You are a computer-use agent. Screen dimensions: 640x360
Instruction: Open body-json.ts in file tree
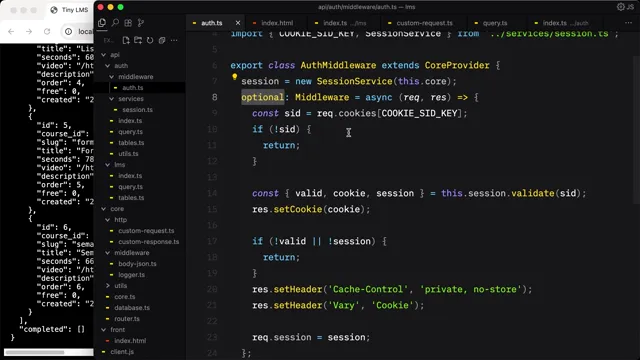137,264
